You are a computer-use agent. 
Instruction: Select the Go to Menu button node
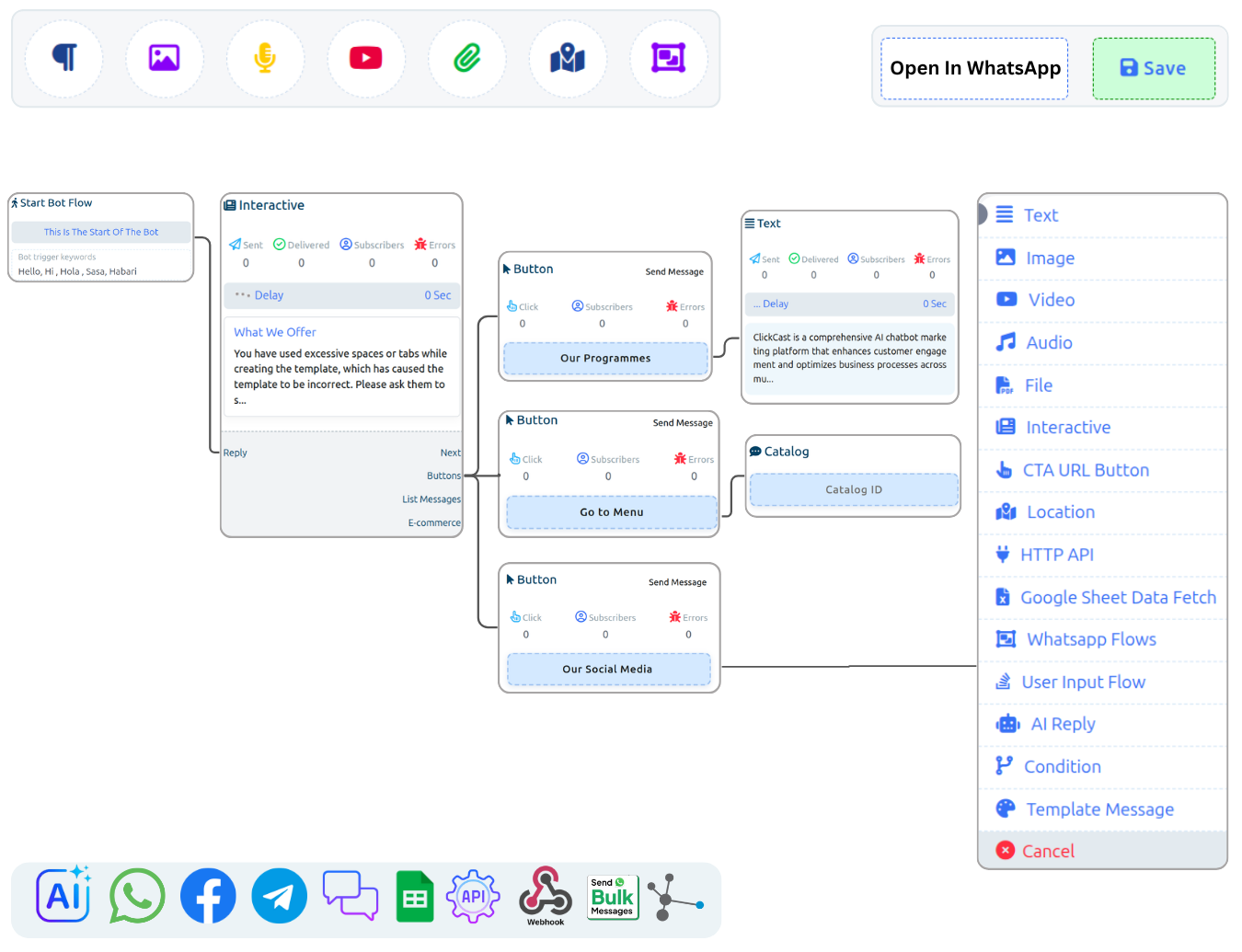pyautogui.click(x=612, y=512)
